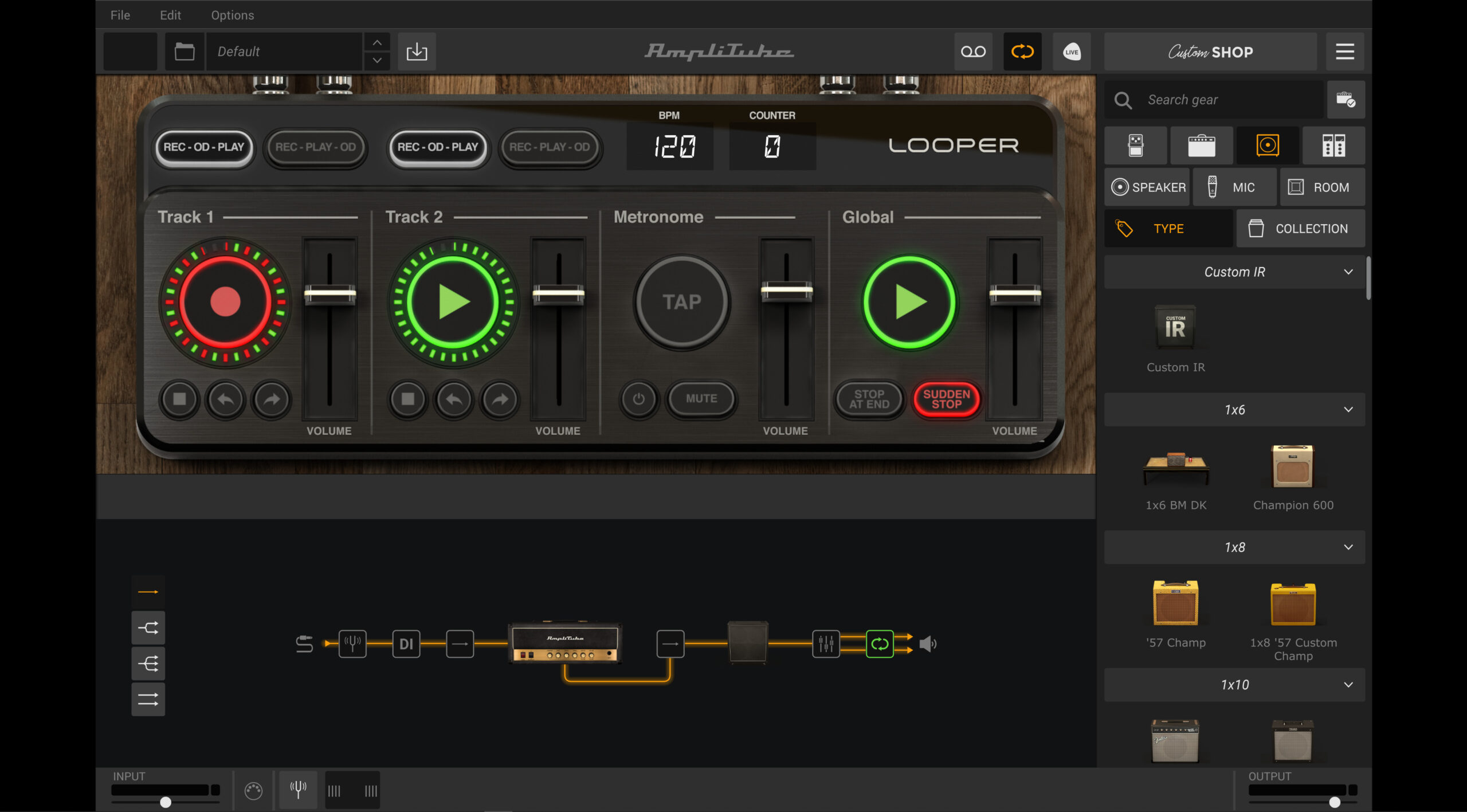Select the amp head in signal chain
Viewport: 1467px width, 812px height.
pyautogui.click(x=564, y=642)
